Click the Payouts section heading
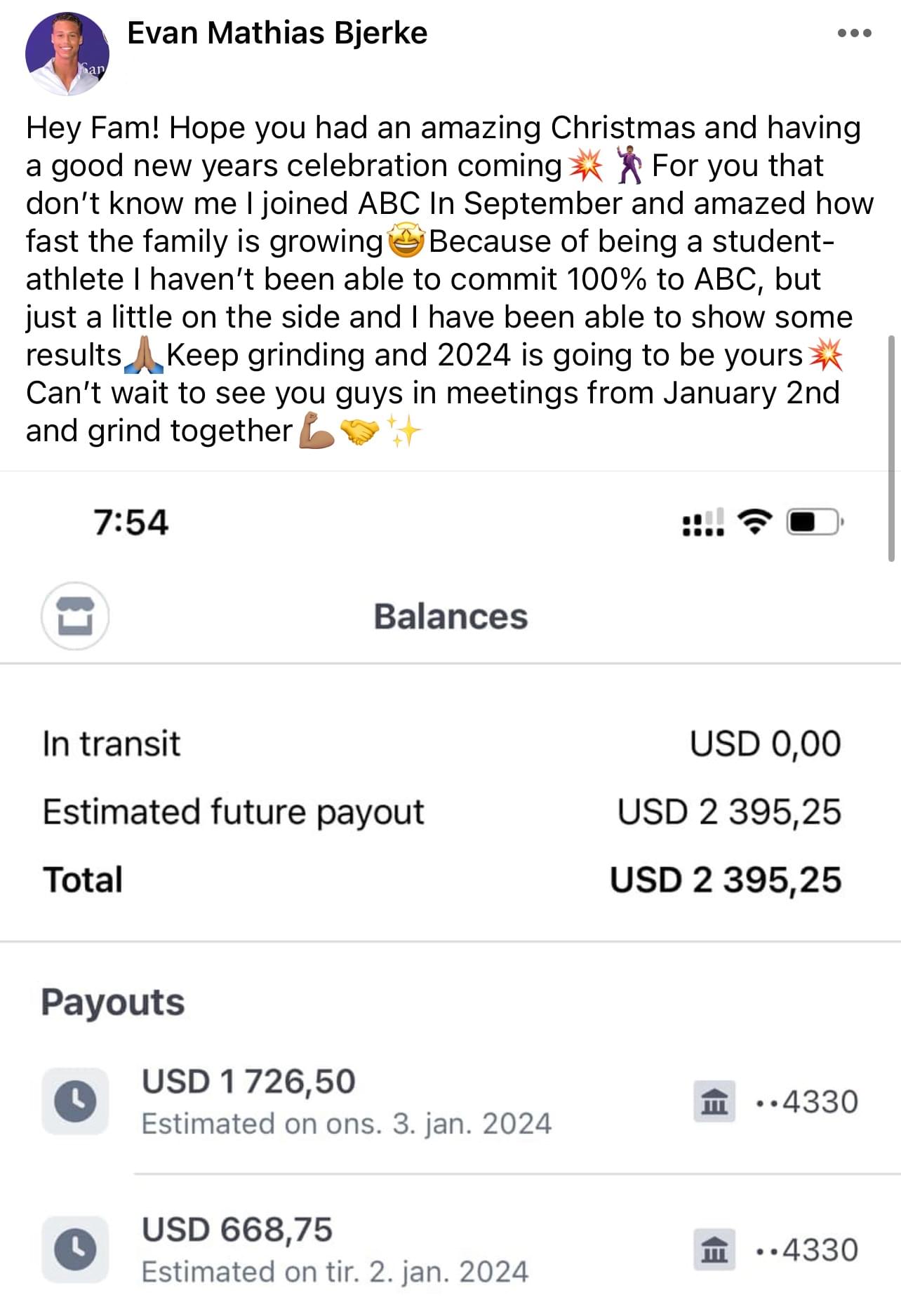Screen dimensions: 901x1316 tap(113, 1002)
